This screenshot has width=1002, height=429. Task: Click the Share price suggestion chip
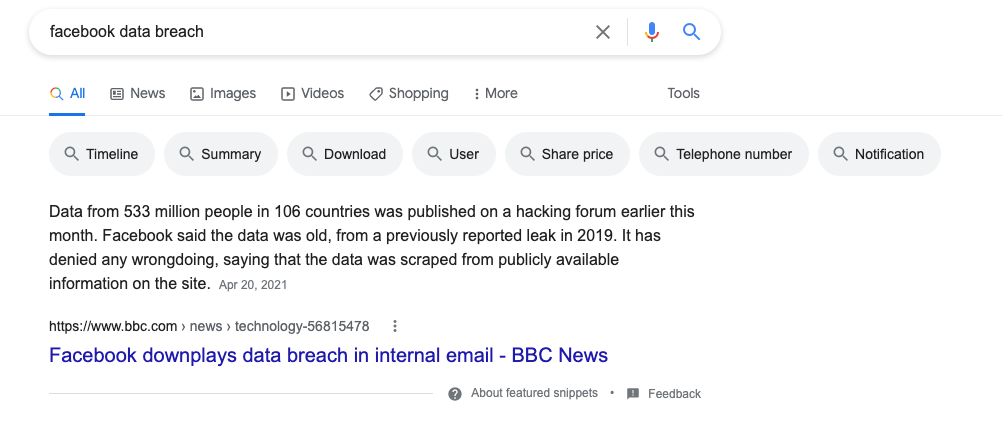(x=566, y=154)
